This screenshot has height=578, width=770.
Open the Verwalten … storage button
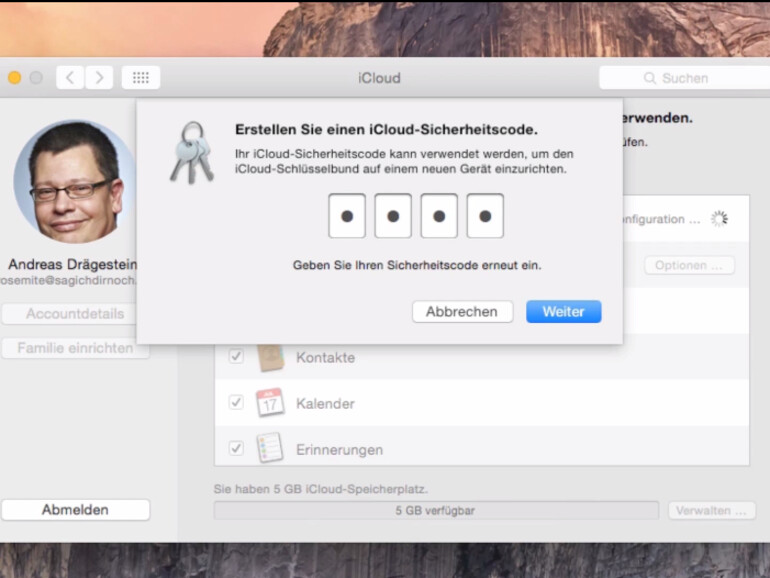pos(712,511)
